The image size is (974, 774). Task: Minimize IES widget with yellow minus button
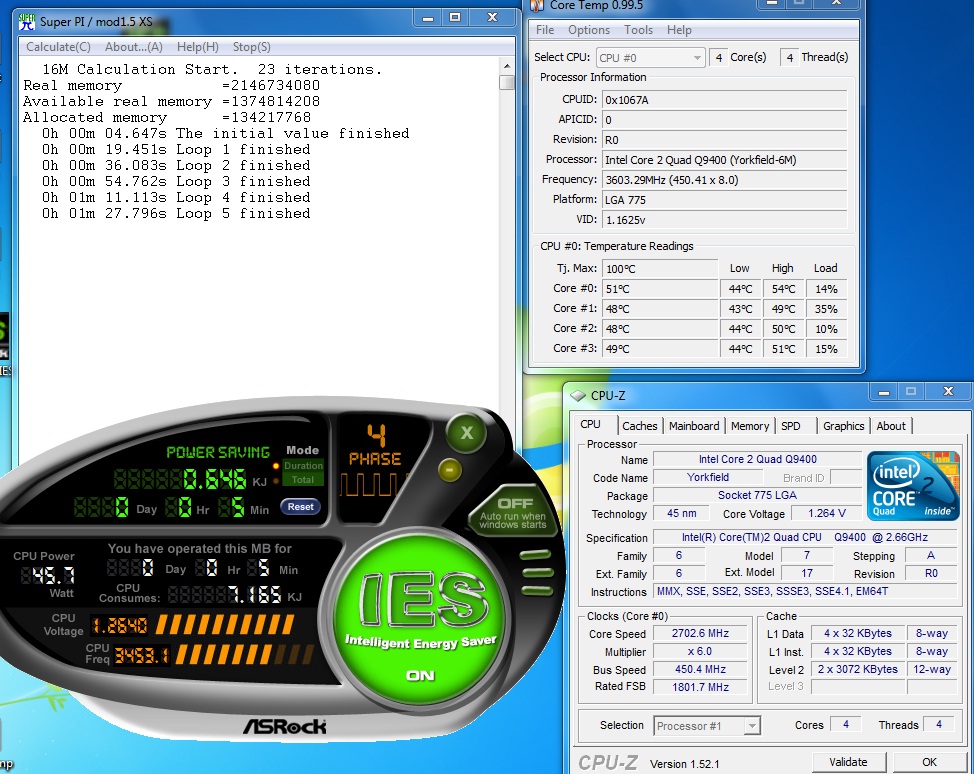click(x=450, y=470)
